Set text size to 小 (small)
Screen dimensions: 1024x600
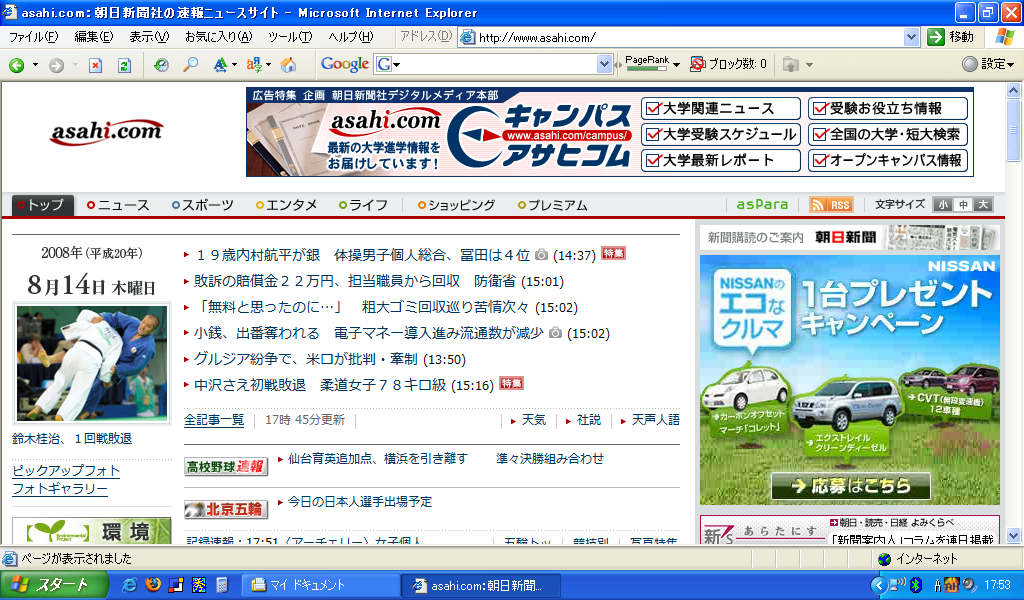(x=942, y=205)
